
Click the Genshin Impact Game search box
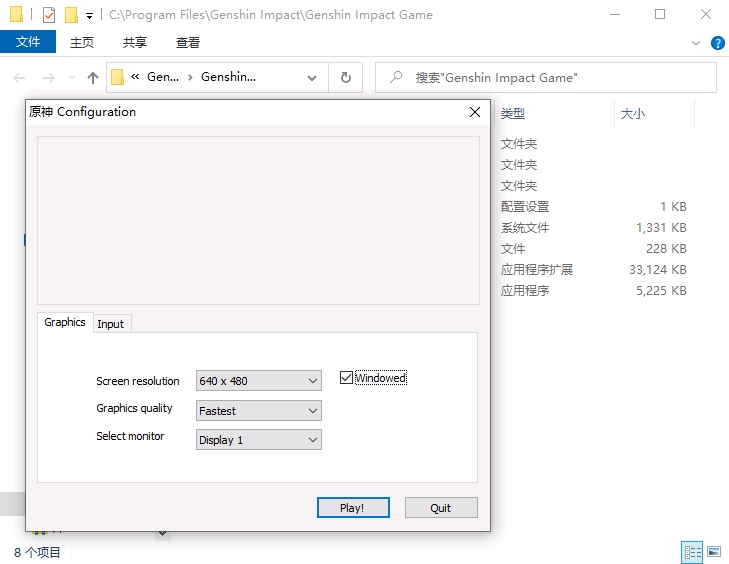[545, 78]
